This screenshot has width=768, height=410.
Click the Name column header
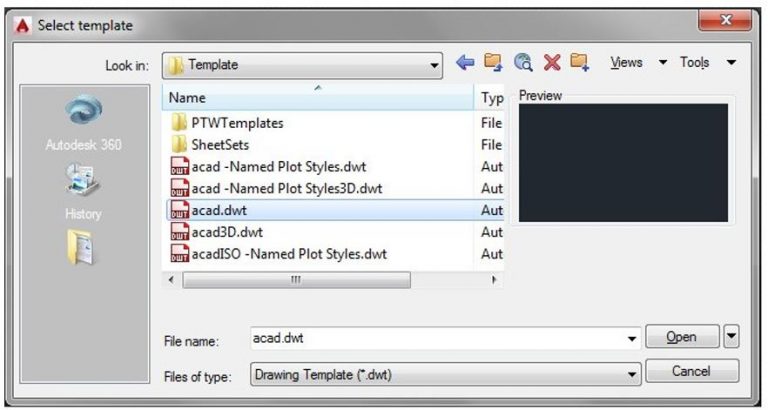[316, 98]
